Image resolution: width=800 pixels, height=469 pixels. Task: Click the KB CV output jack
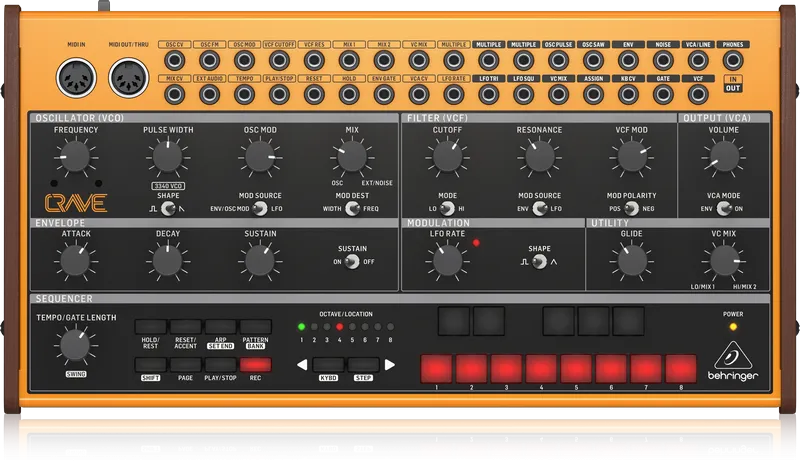coord(628,95)
